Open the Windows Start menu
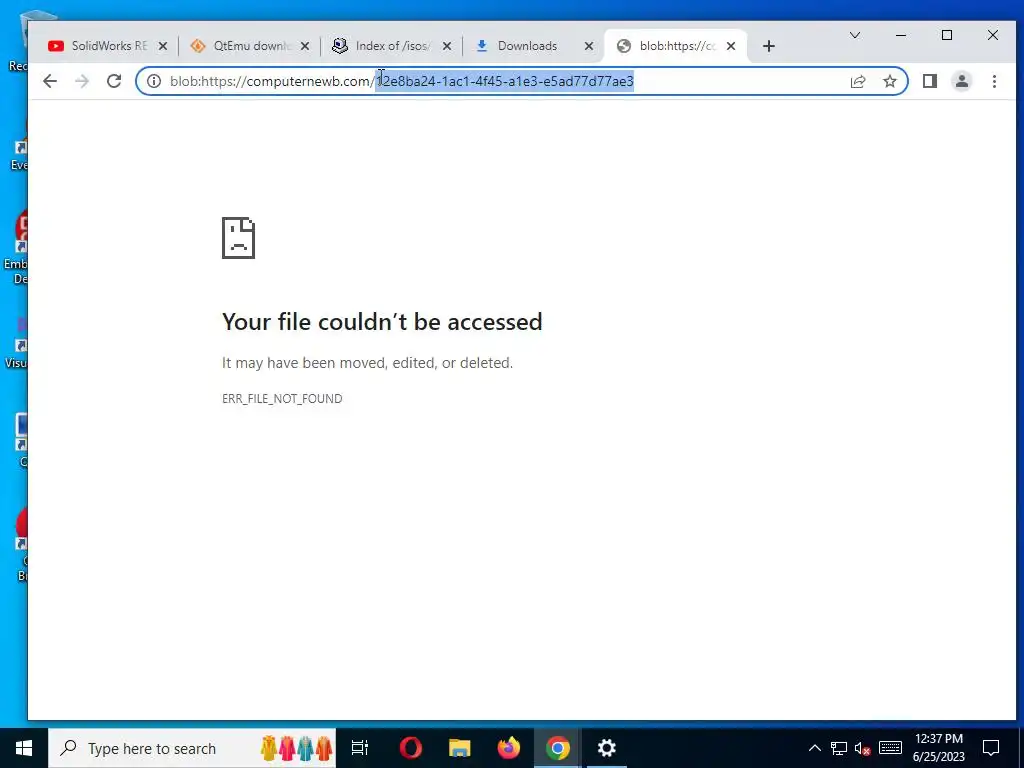This screenshot has height=768, width=1024. (24, 748)
